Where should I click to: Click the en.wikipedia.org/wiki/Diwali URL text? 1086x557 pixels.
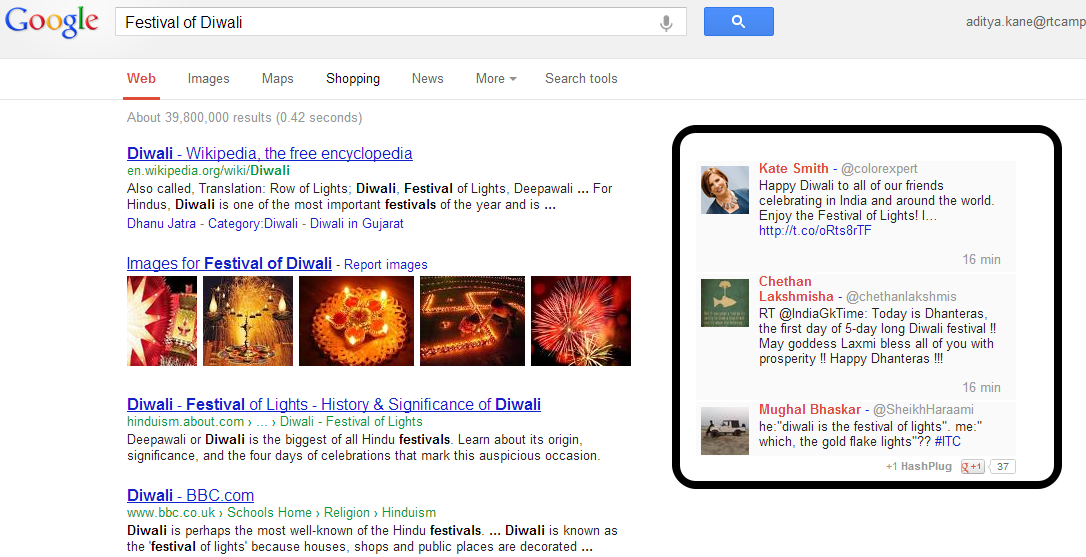coord(208,170)
